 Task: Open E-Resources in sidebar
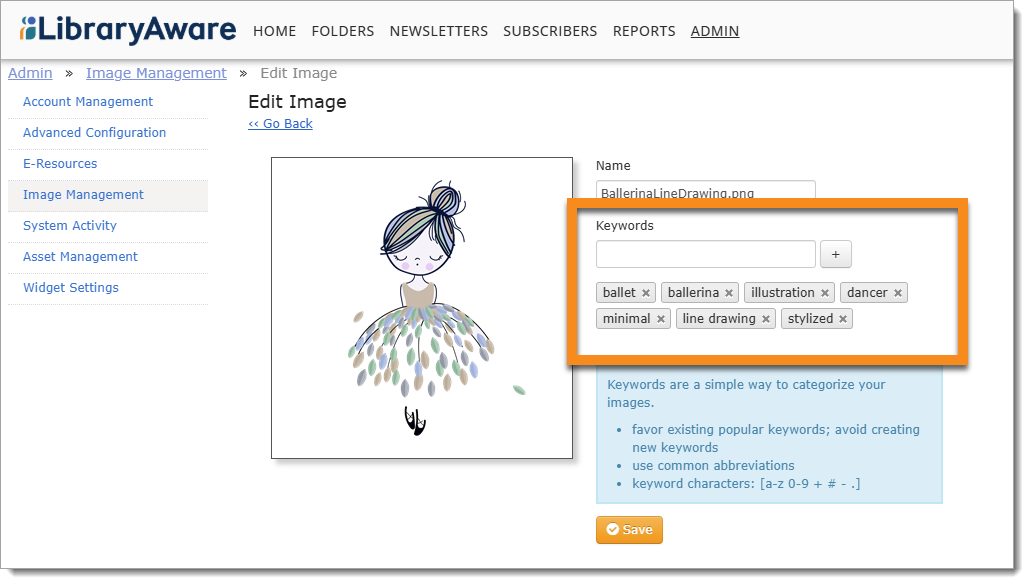60,163
